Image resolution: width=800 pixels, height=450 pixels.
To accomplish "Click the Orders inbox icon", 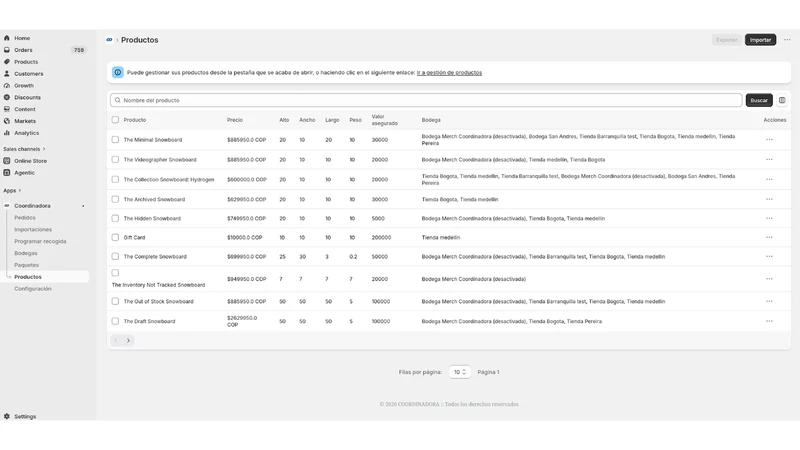I will click(7, 50).
